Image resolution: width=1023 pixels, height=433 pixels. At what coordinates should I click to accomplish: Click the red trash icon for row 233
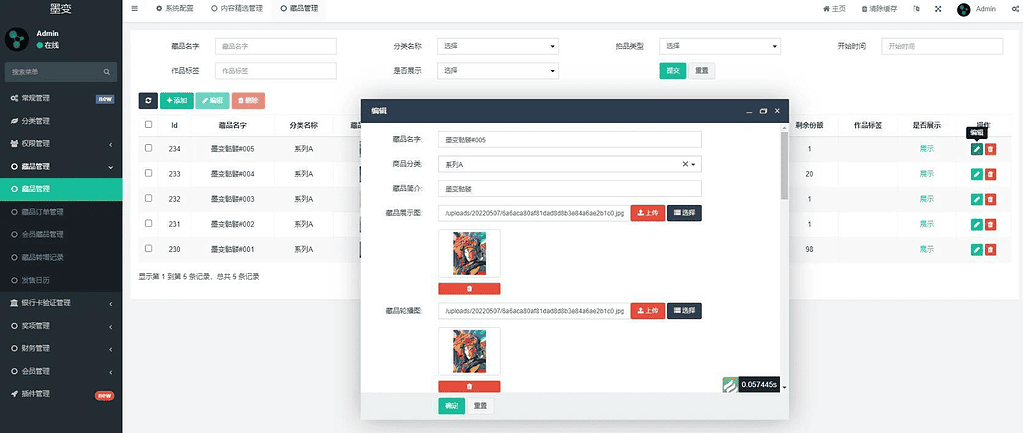990,173
